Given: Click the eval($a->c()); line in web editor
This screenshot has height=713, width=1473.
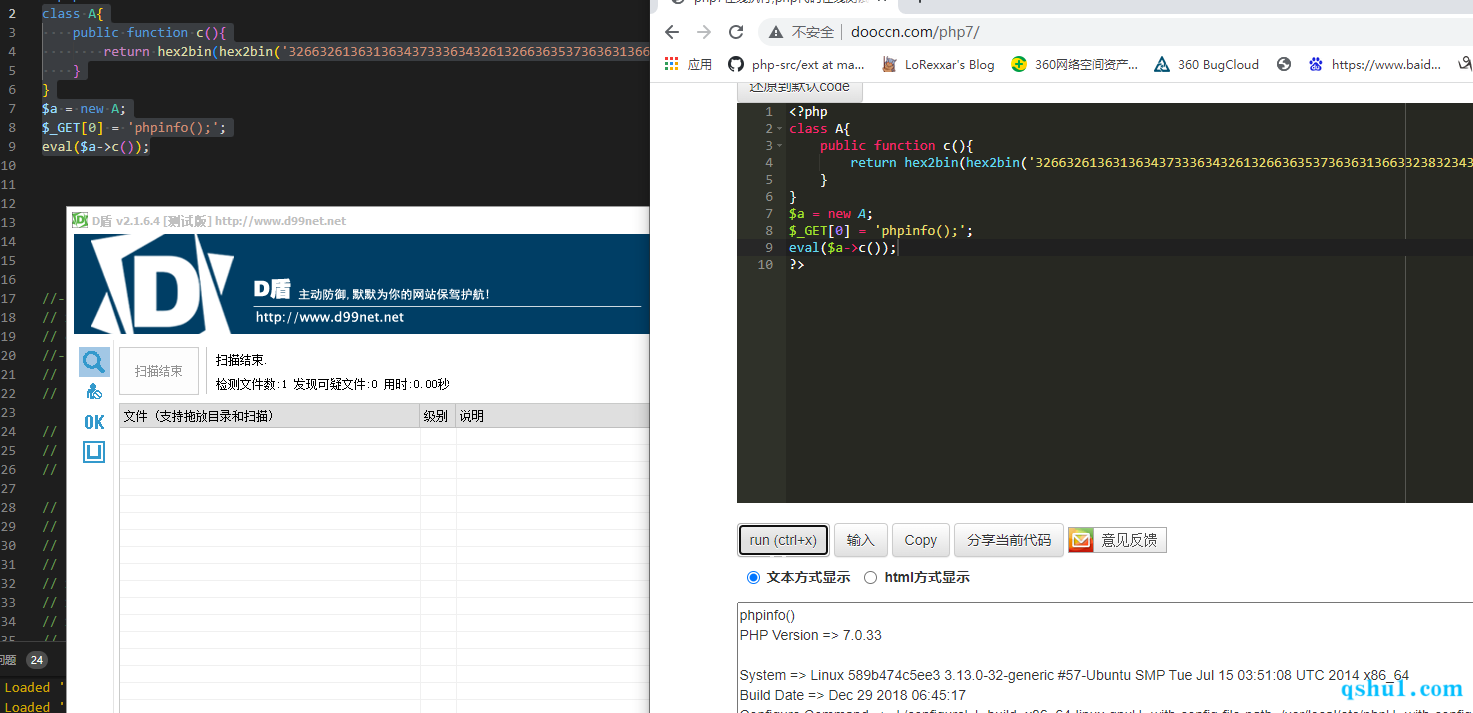Looking at the screenshot, I should coord(843,248).
